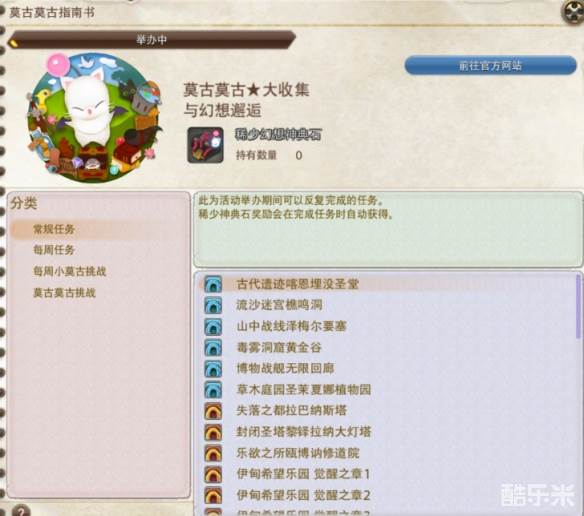
Task: Click the blue icon beside 毒雾洞窟黄金谷
Action: click(x=213, y=347)
